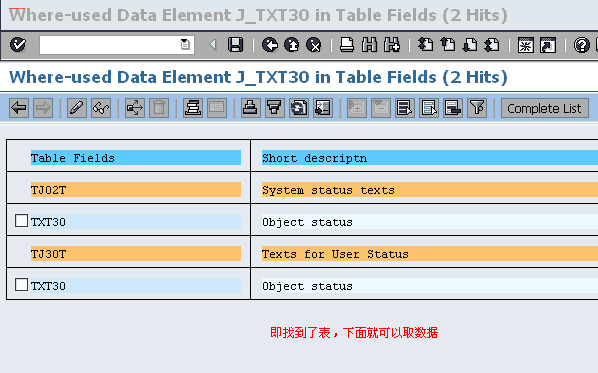Click the grayed expand node icon
This screenshot has height=373, width=598.
pos(357,108)
